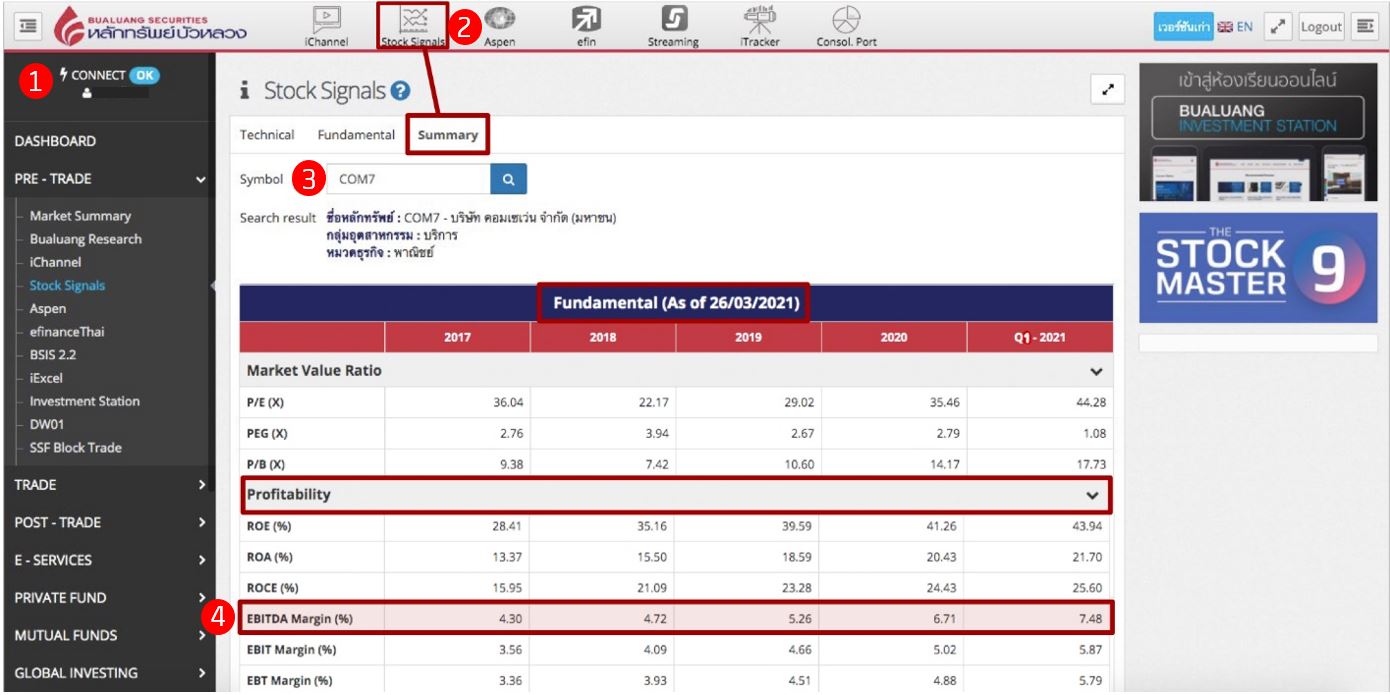
Task: Click the Logout button
Action: 1321,27
